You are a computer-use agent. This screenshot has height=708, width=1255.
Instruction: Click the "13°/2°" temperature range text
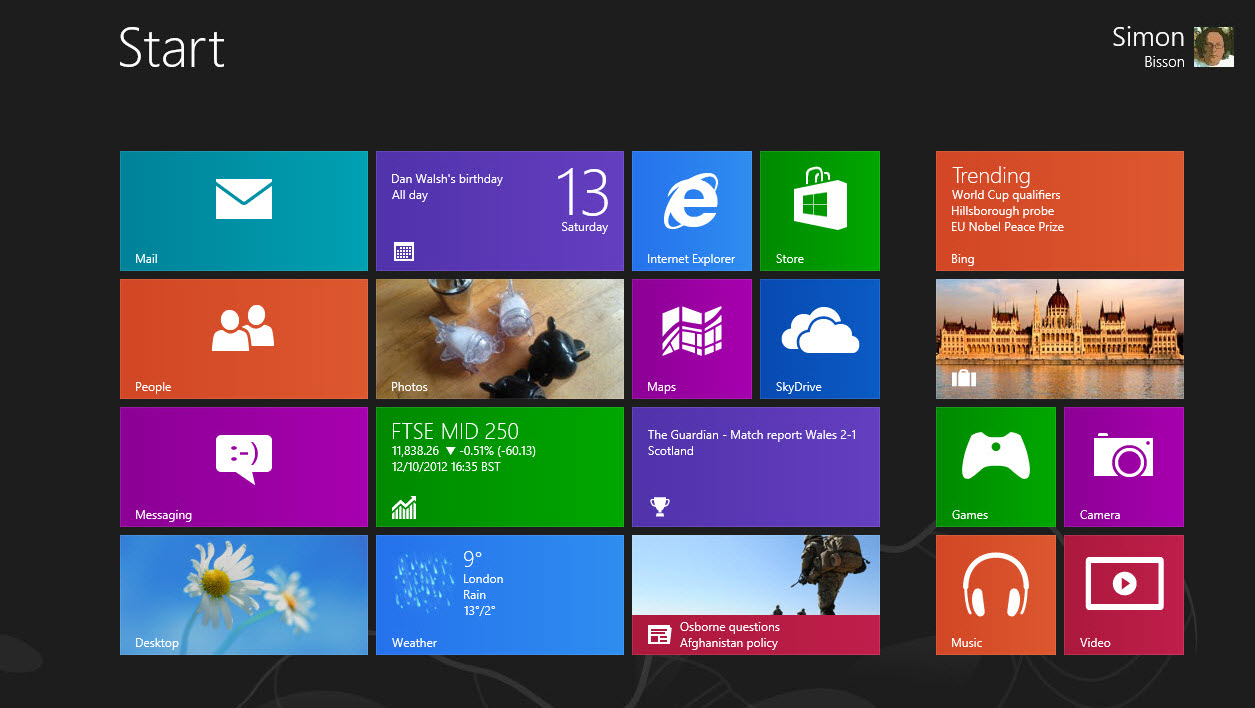point(479,611)
